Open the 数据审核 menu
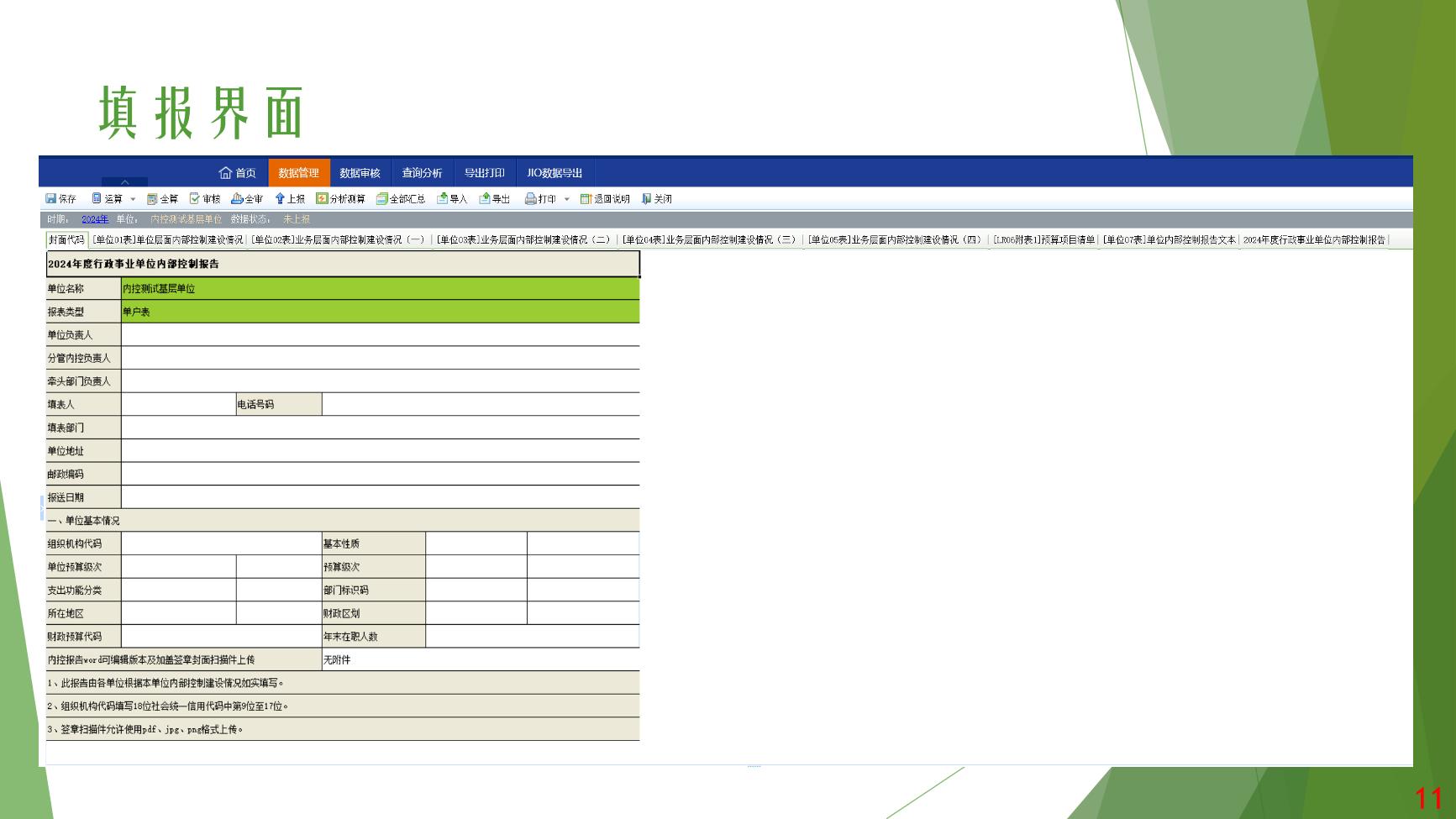 pyautogui.click(x=360, y=173)
